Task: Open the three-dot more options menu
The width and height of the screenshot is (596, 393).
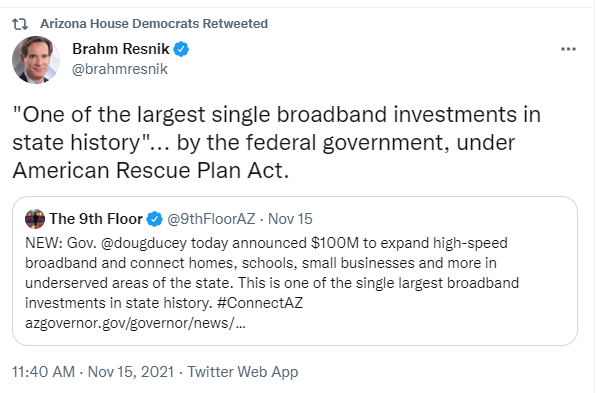Action: 568,49
